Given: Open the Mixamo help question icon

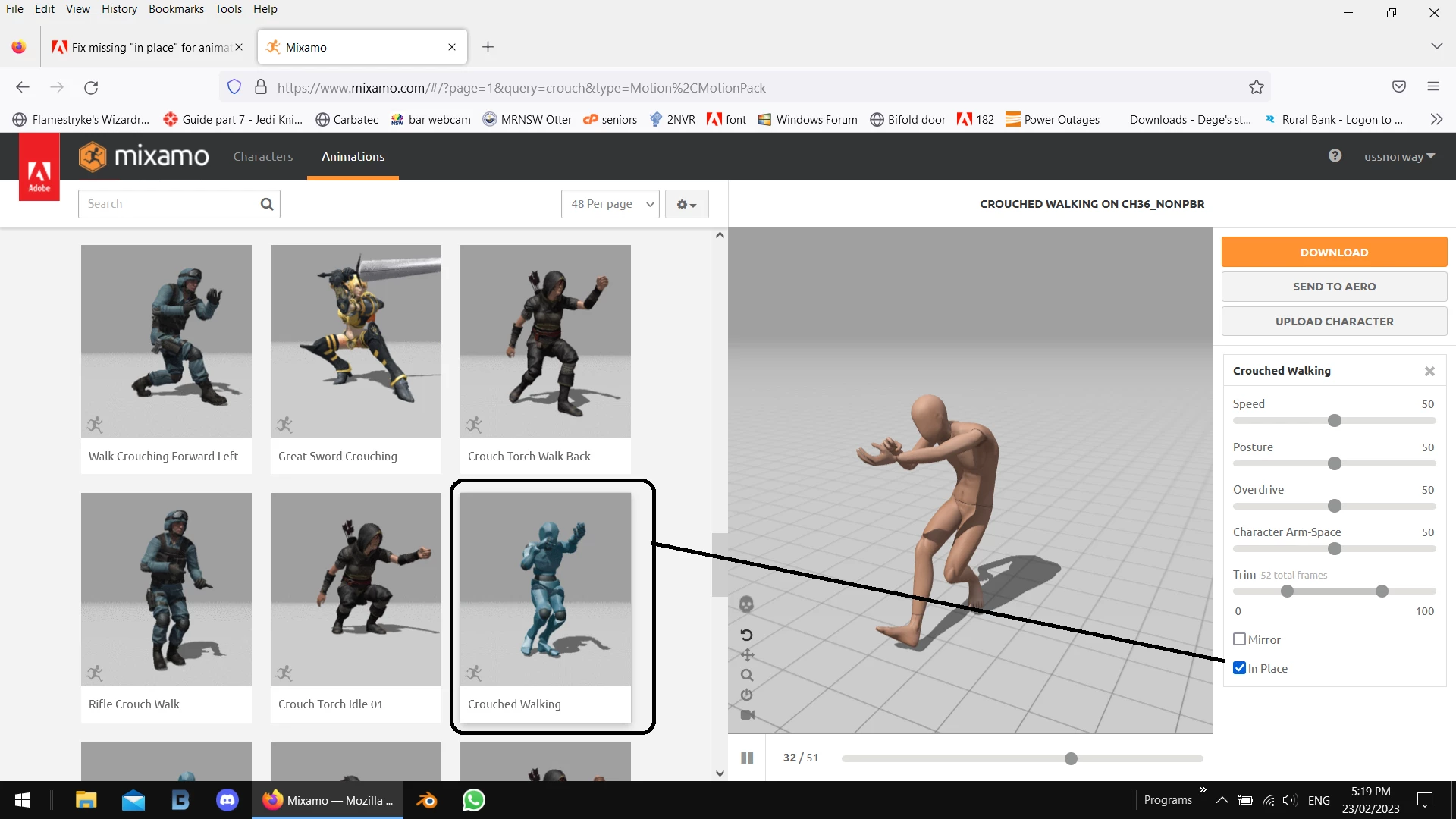Looking at the screenshot, I should 1335,156.
